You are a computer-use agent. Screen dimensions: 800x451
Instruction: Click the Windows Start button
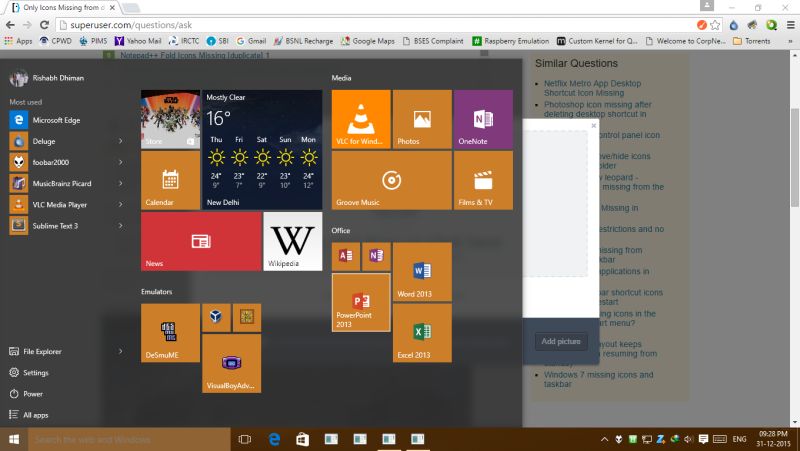(x=14, y=439)
